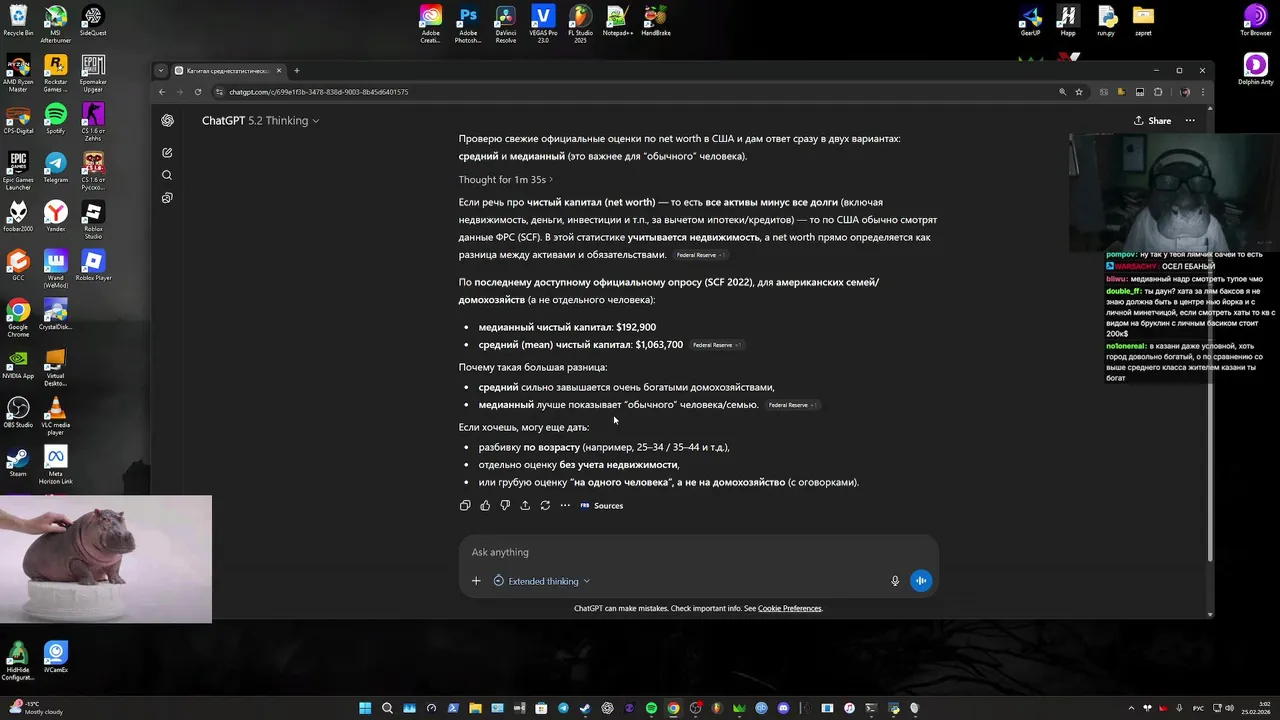
Task: Select the ChatGPT conversation tab
Action: coord(228,71)
